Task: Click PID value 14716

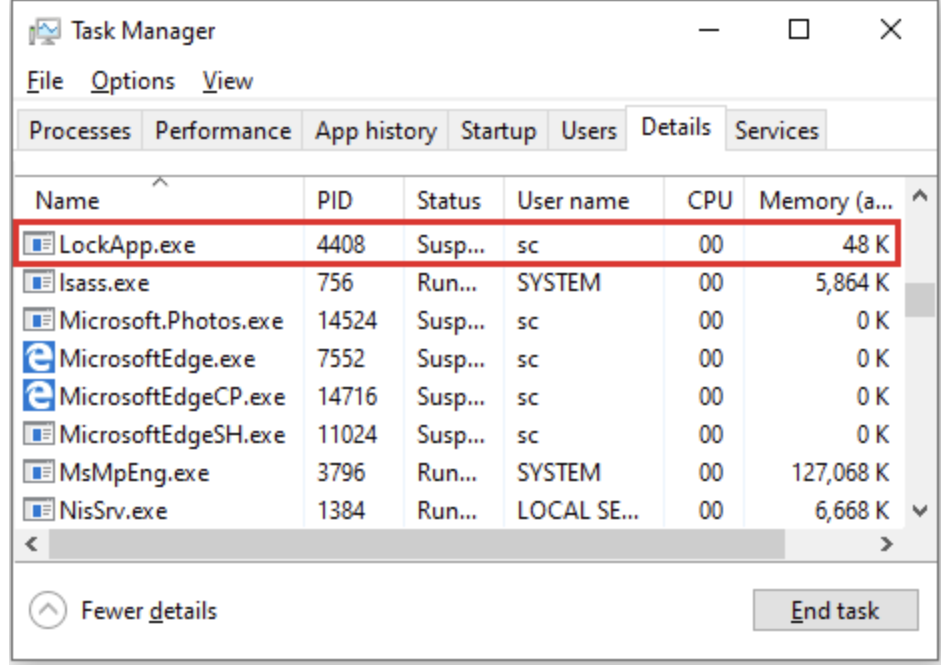Action: pyautogui.click(x=347, y=397)
